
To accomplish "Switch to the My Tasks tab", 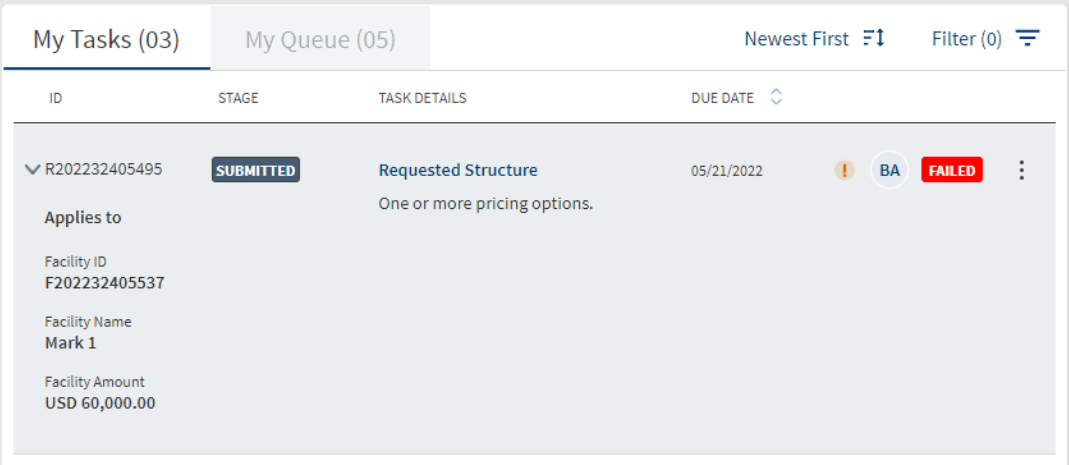I will click(106, 39).
